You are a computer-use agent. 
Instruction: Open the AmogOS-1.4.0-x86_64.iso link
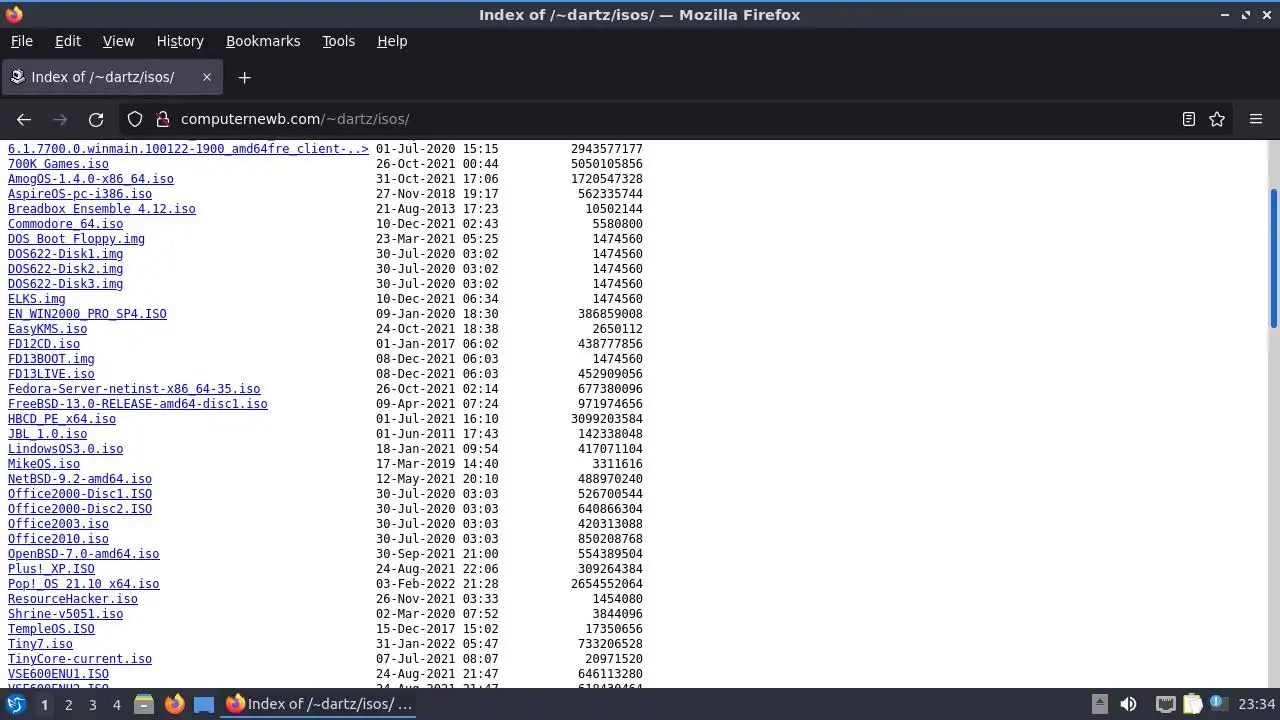[x=91, y=179]
